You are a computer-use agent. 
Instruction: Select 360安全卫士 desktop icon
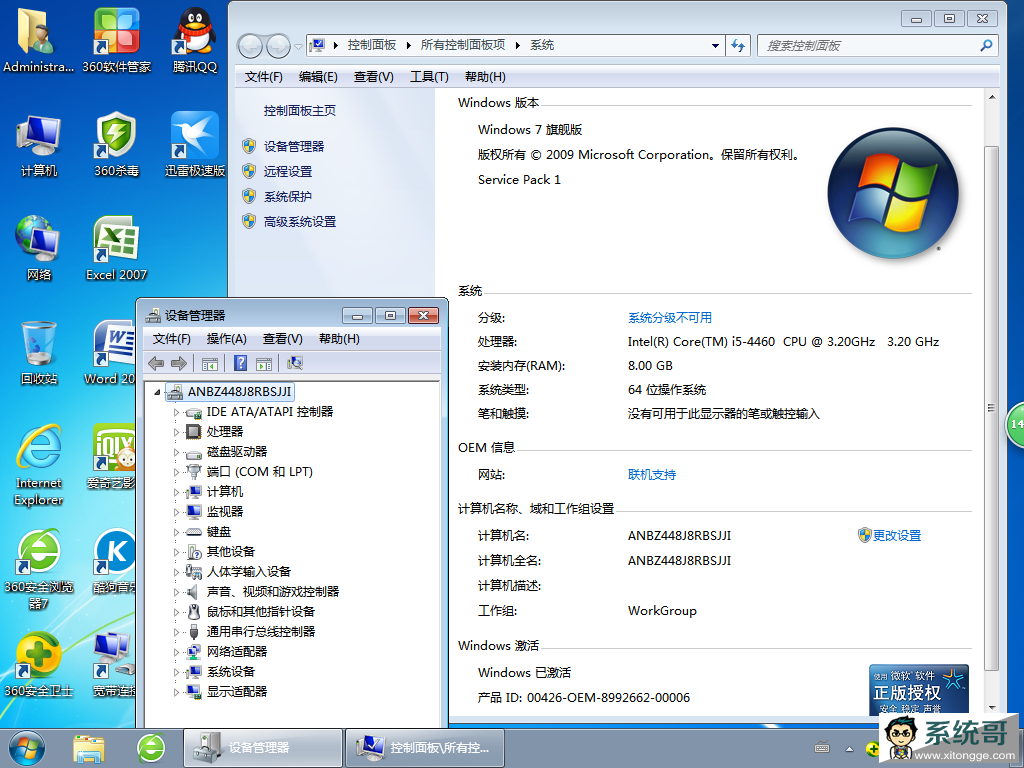pyautogui.click(x=39, y=665)
